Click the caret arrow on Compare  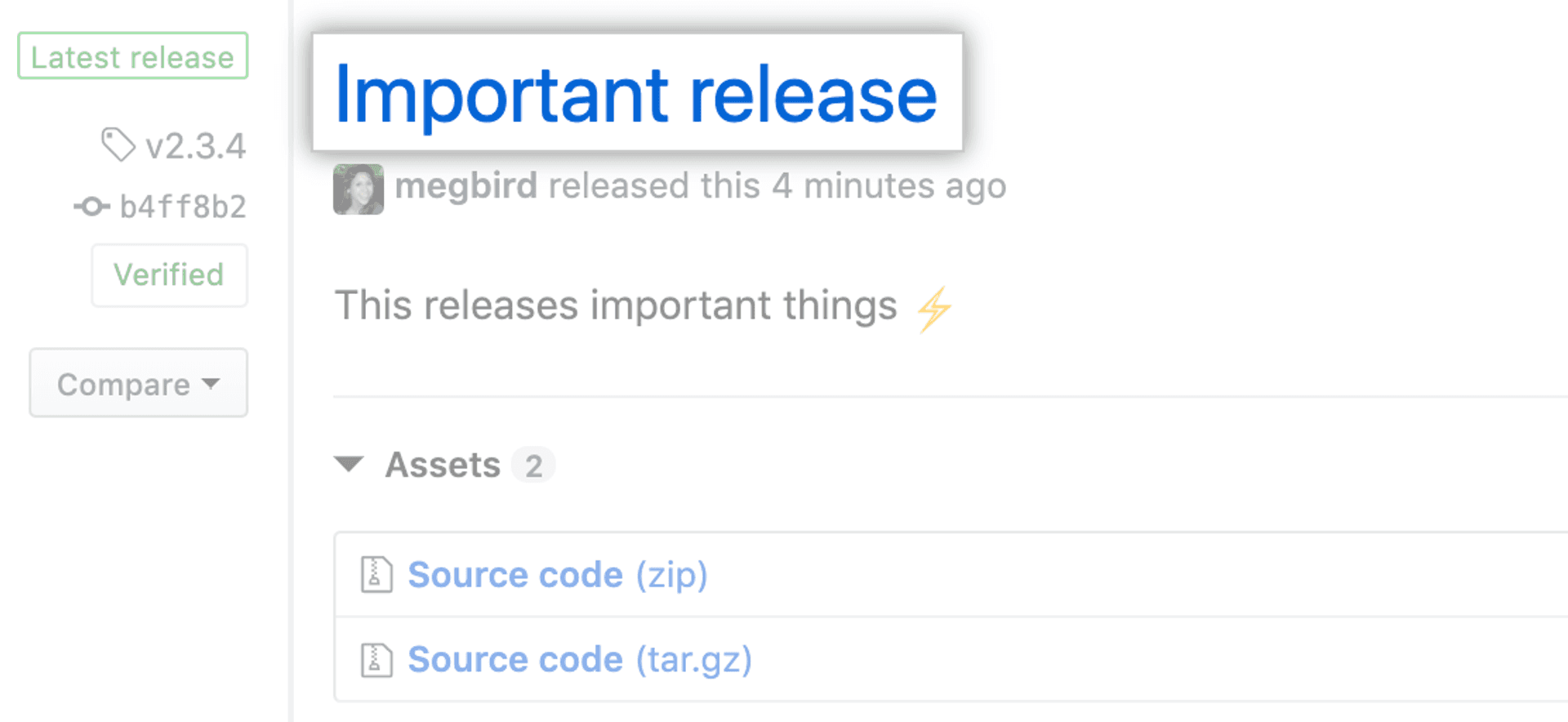click(x=211, y=383)
